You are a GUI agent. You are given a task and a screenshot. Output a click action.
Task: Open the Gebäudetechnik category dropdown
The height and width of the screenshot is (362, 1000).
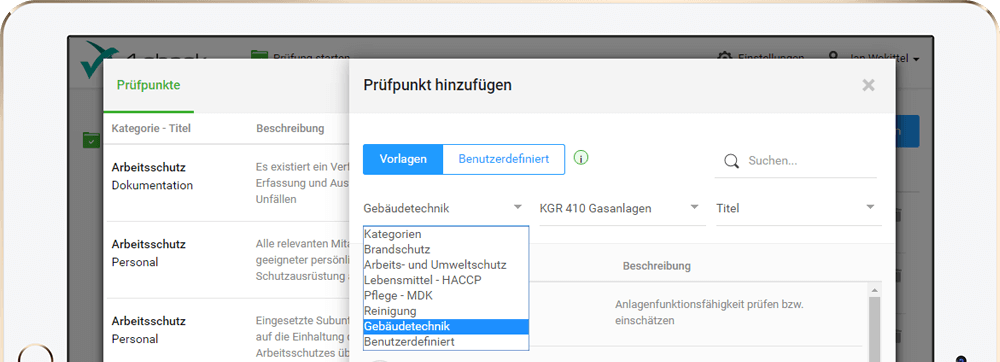[444, 208]
